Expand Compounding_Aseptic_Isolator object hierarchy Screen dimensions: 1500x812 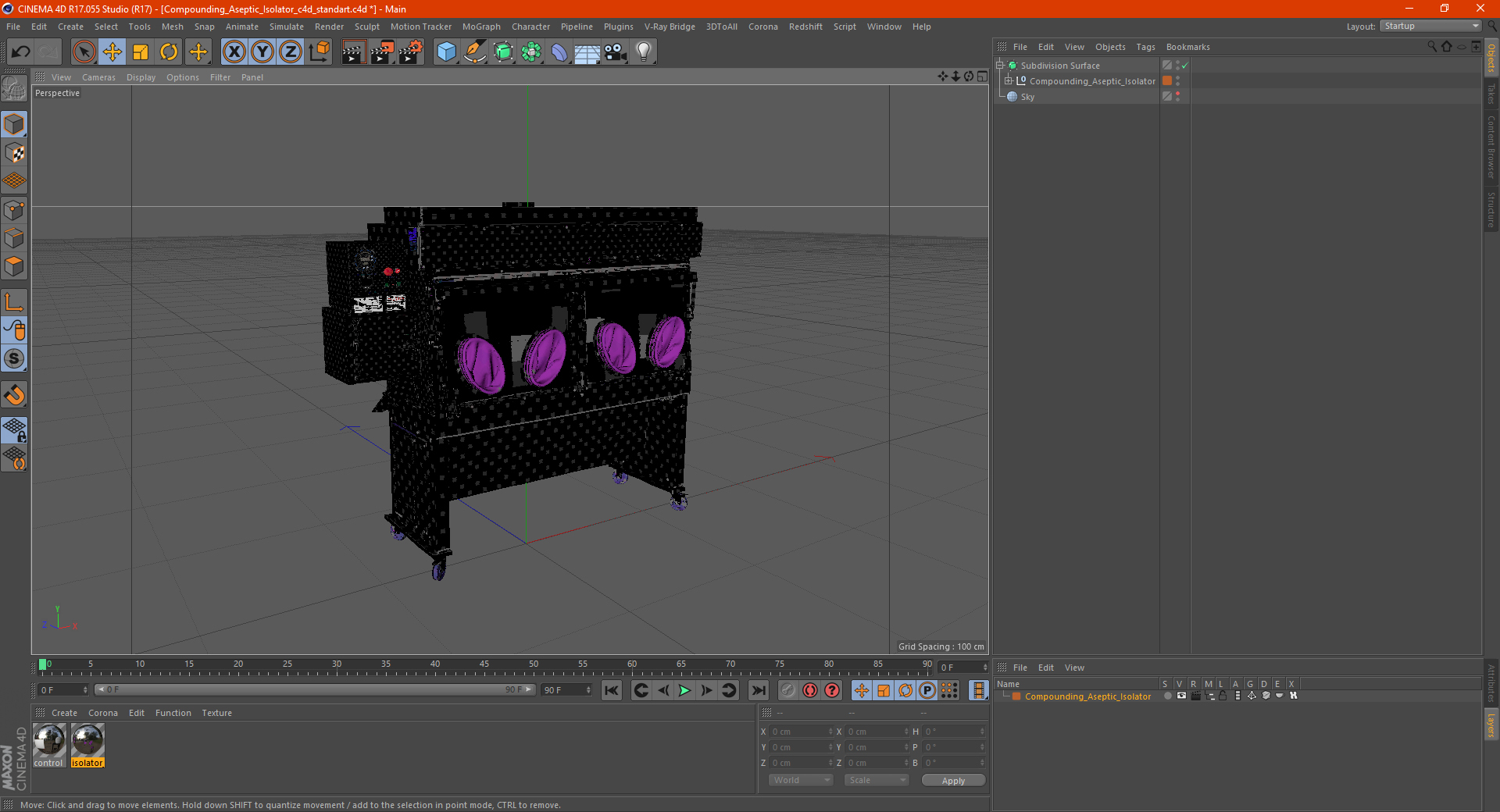[x=1009, y=81]
